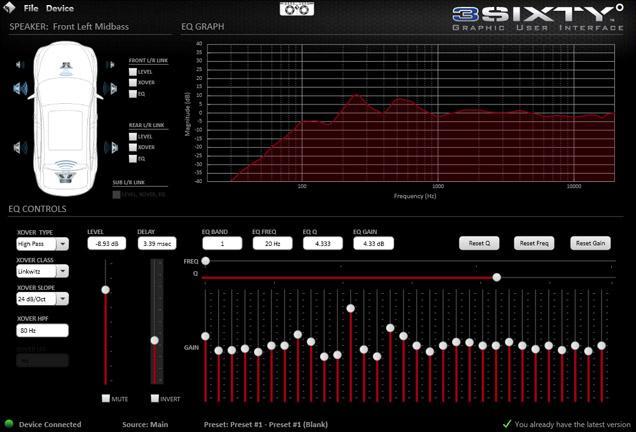Click the LEVEL slider handle

(x=106, y=289)
